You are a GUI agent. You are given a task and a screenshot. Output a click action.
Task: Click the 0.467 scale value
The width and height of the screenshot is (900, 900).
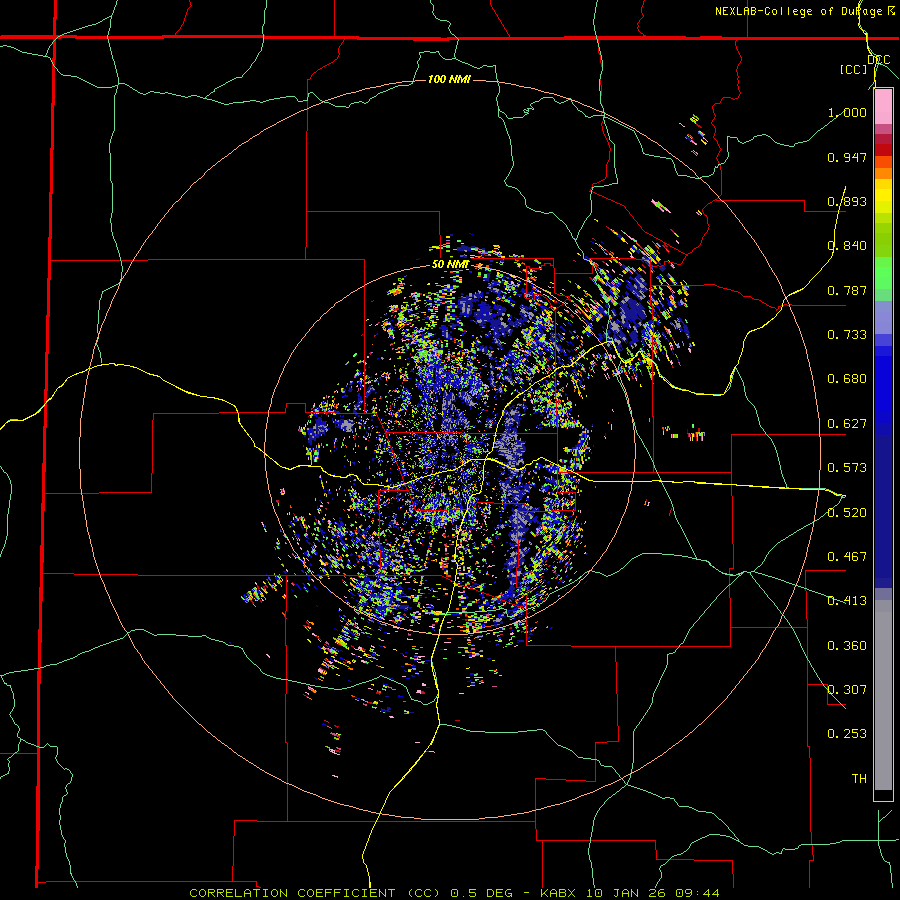pyautogui.click(x=847, y=557)
